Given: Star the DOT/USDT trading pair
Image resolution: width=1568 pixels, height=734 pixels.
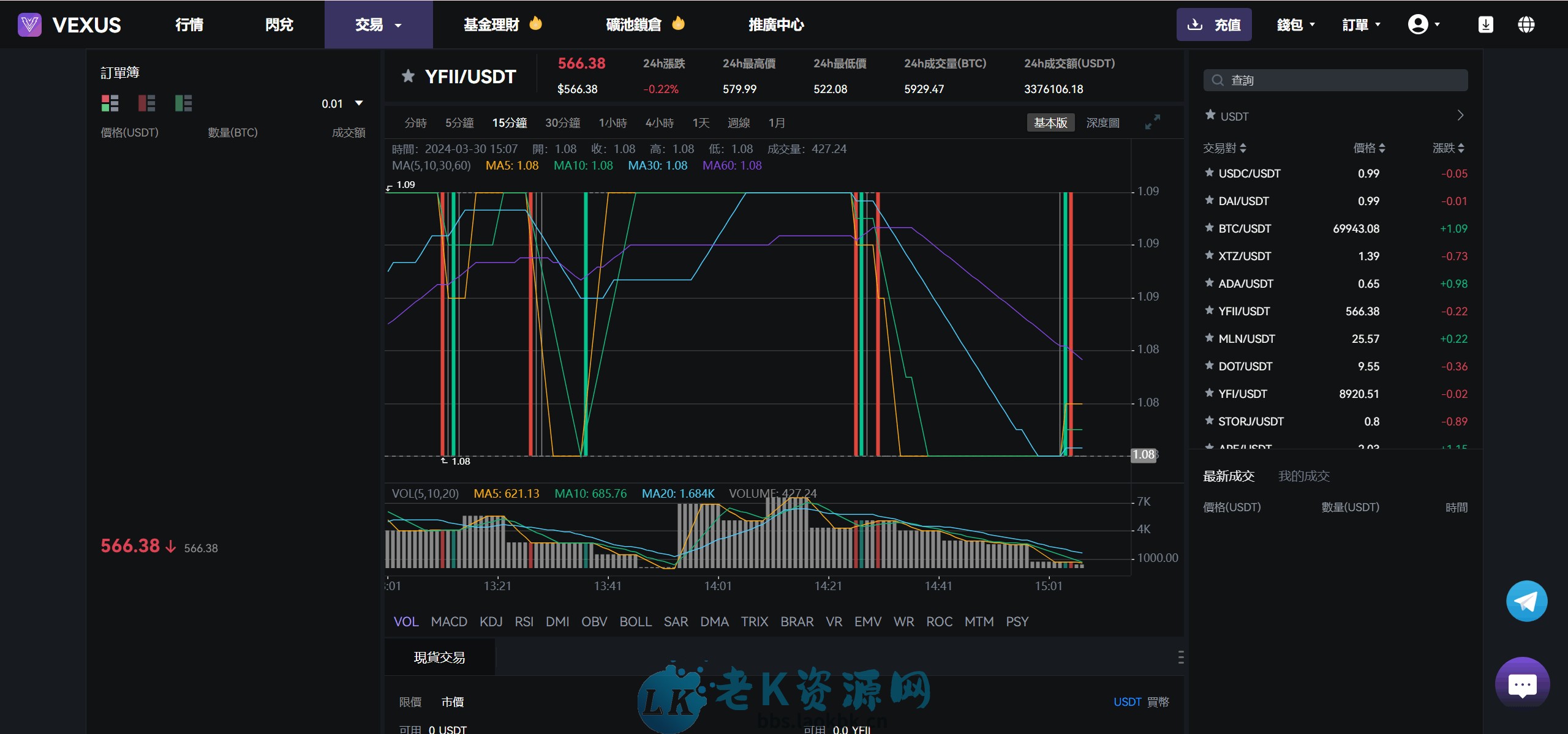Looking at the screenshot, I should coord(1210,365).
